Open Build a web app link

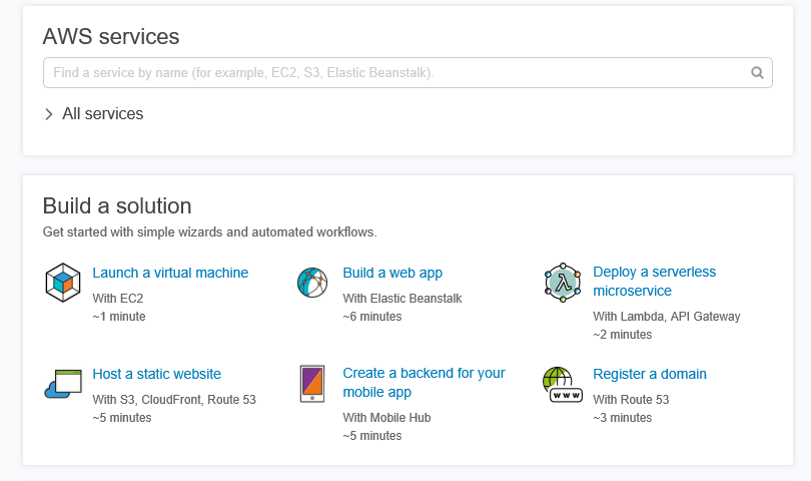393,273
